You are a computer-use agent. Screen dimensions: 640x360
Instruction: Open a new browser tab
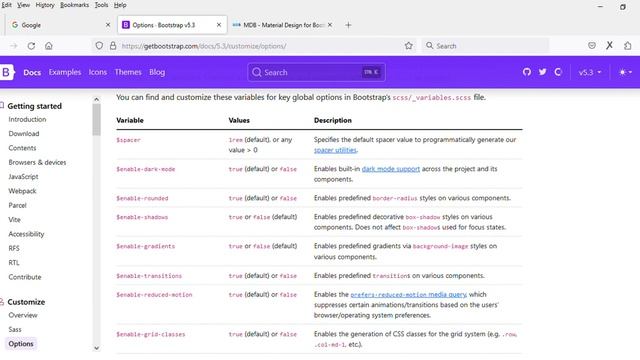tap(348, 25)
